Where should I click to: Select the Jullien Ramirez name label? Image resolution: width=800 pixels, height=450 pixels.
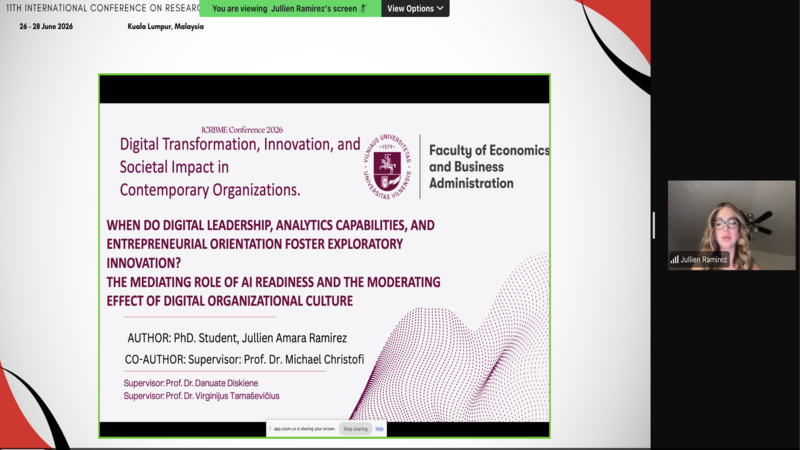(704, 260)
